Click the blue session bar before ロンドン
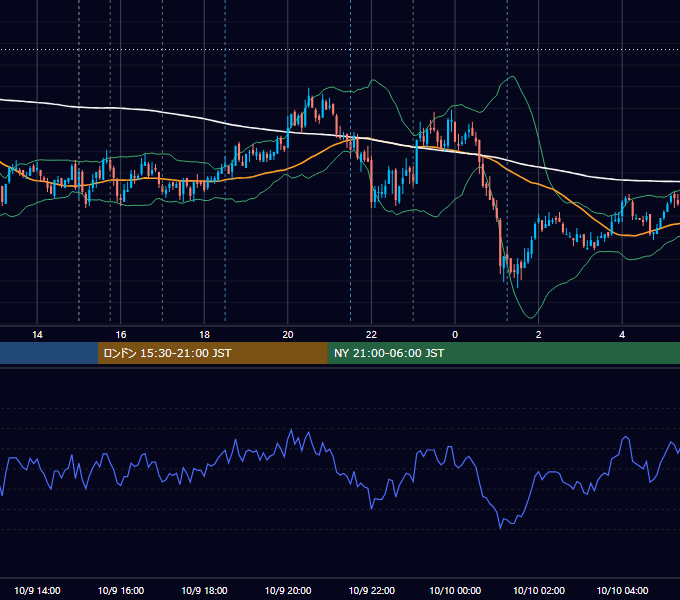 coord(49,353)
